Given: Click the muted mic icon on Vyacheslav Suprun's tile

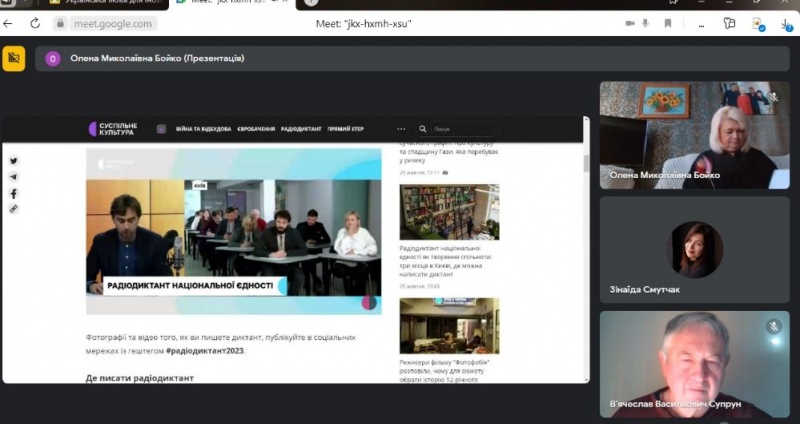Looking at the screenshot, I should click(x=773, y=327).
